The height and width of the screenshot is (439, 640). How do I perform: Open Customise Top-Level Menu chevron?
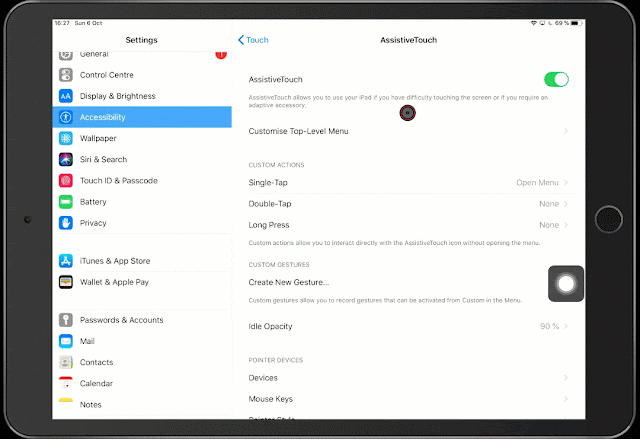(566, 131)
